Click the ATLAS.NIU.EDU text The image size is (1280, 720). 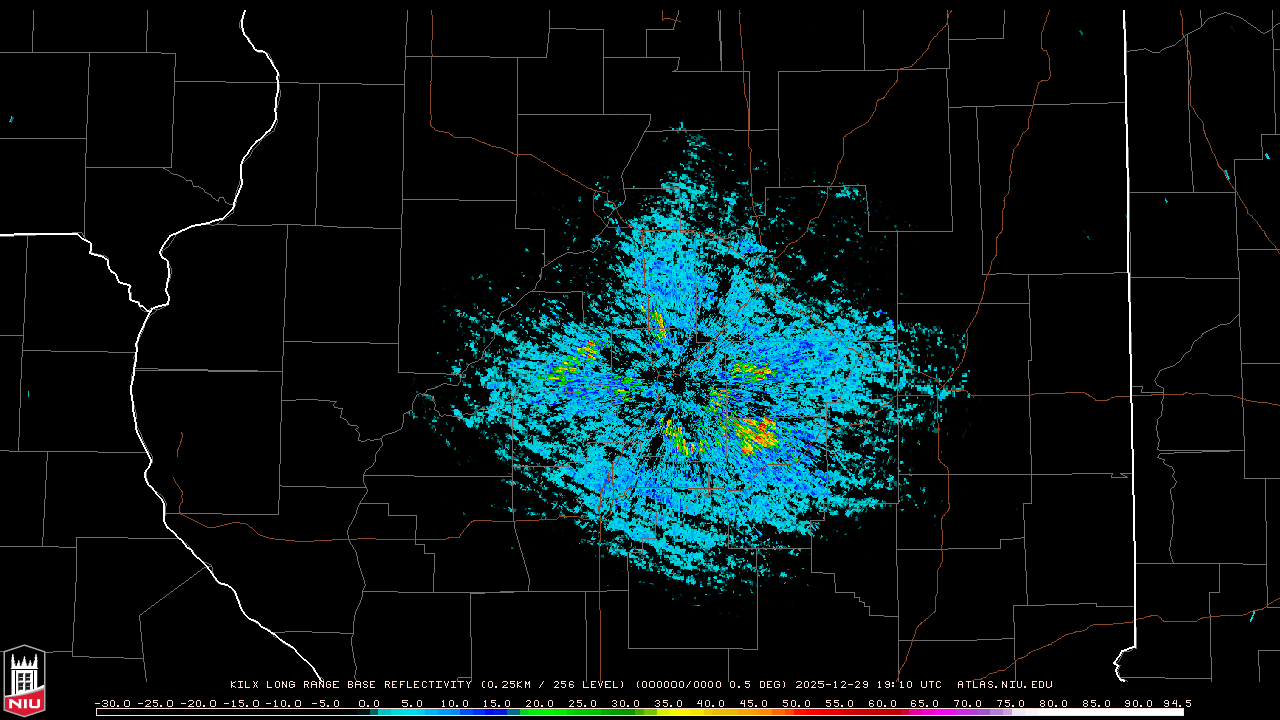[1004, 685]
